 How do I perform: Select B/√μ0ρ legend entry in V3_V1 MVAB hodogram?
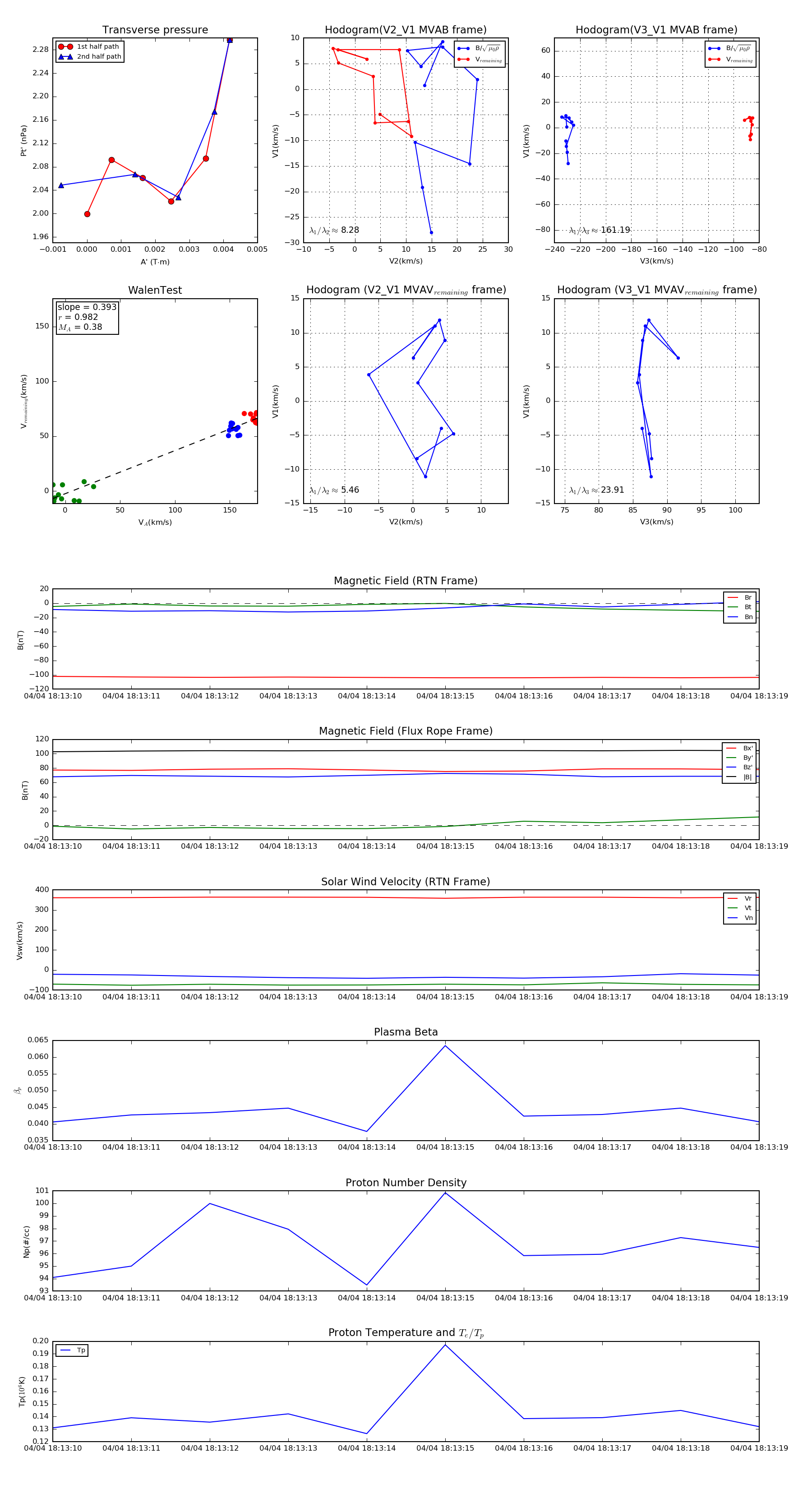click(x=730, y=49)
